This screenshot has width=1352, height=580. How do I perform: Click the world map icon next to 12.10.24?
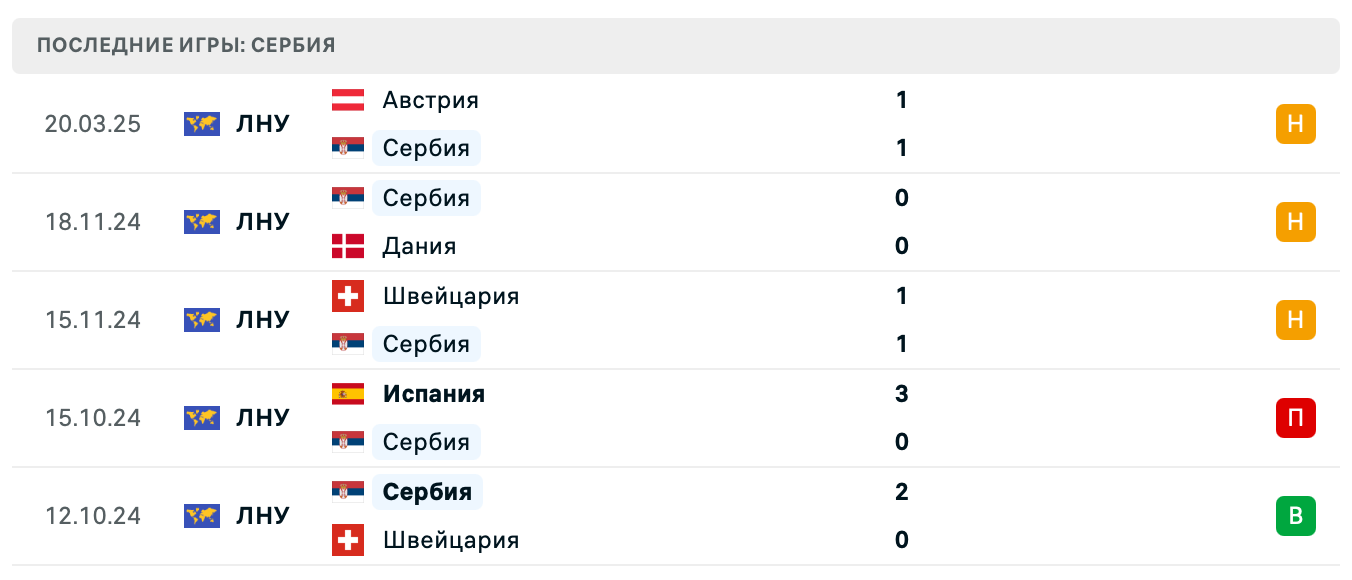[201, 515]
